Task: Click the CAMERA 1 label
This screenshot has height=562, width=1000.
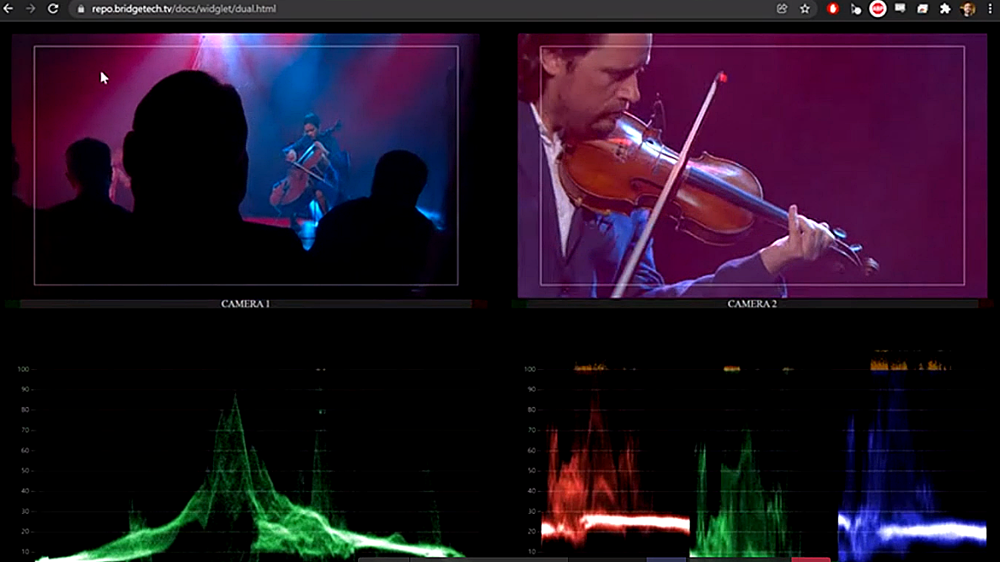Action: [x=246, y=304]
